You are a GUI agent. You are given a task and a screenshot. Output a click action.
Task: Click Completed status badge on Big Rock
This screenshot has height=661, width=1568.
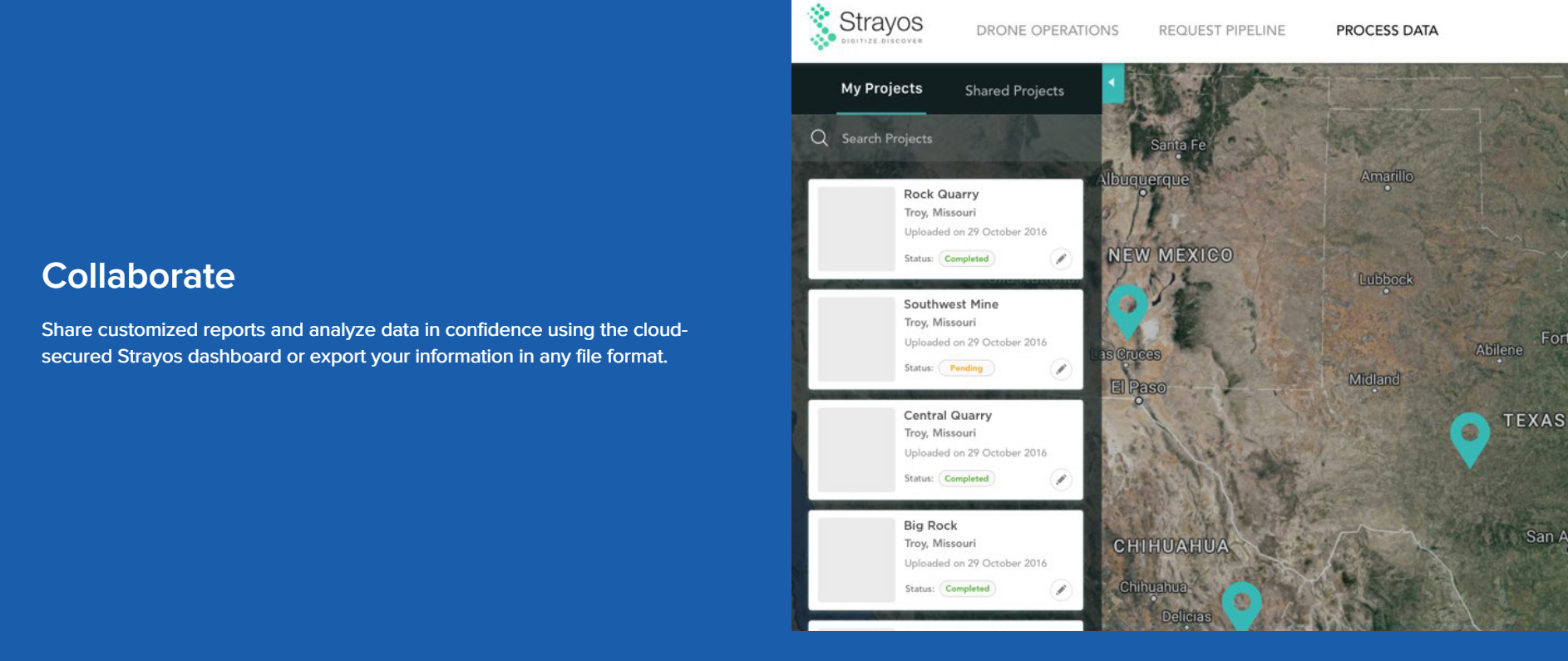[967, 589]
